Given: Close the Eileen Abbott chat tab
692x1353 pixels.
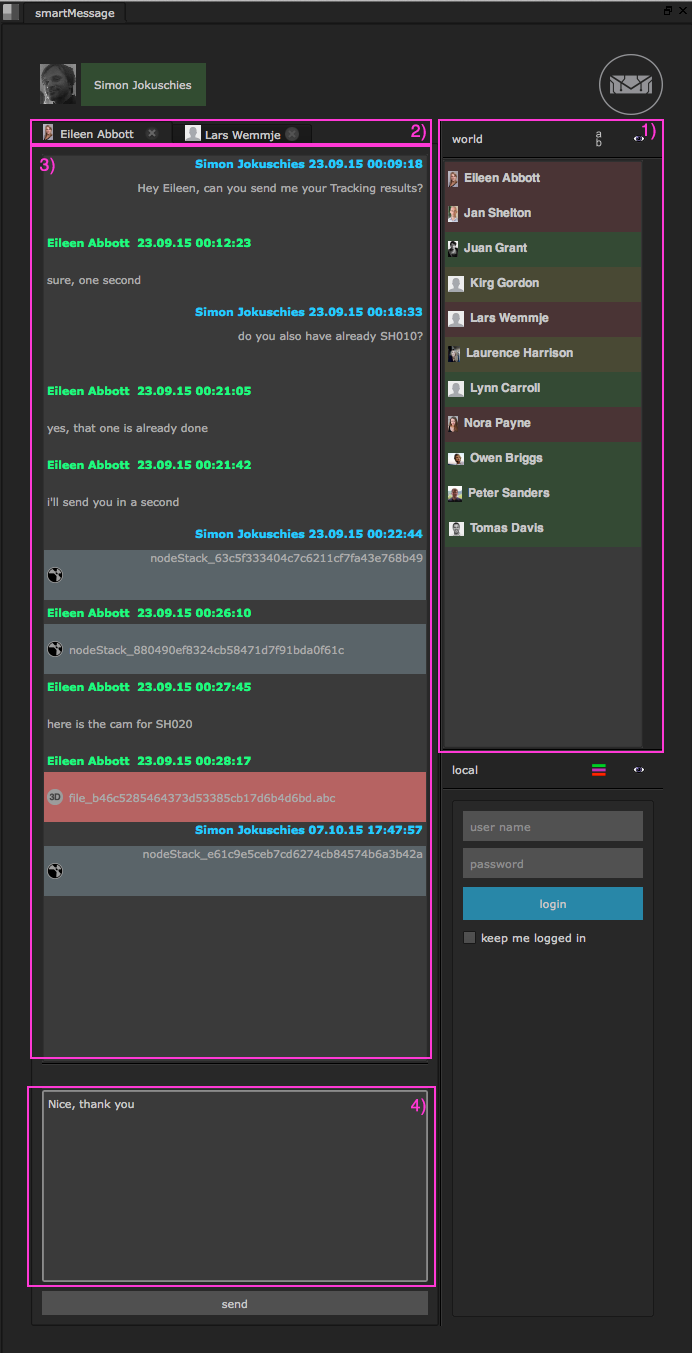Looking at the screenshot, I should [x=152, y=133].
